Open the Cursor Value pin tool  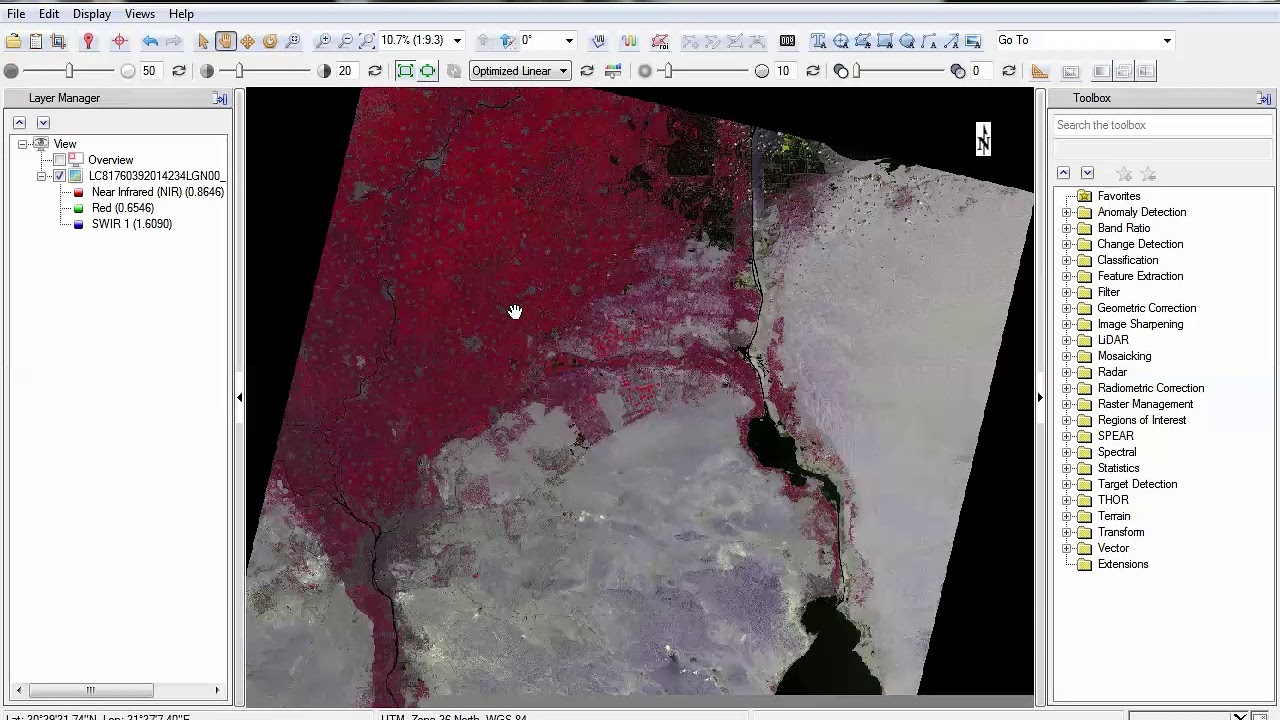(88, 41)
